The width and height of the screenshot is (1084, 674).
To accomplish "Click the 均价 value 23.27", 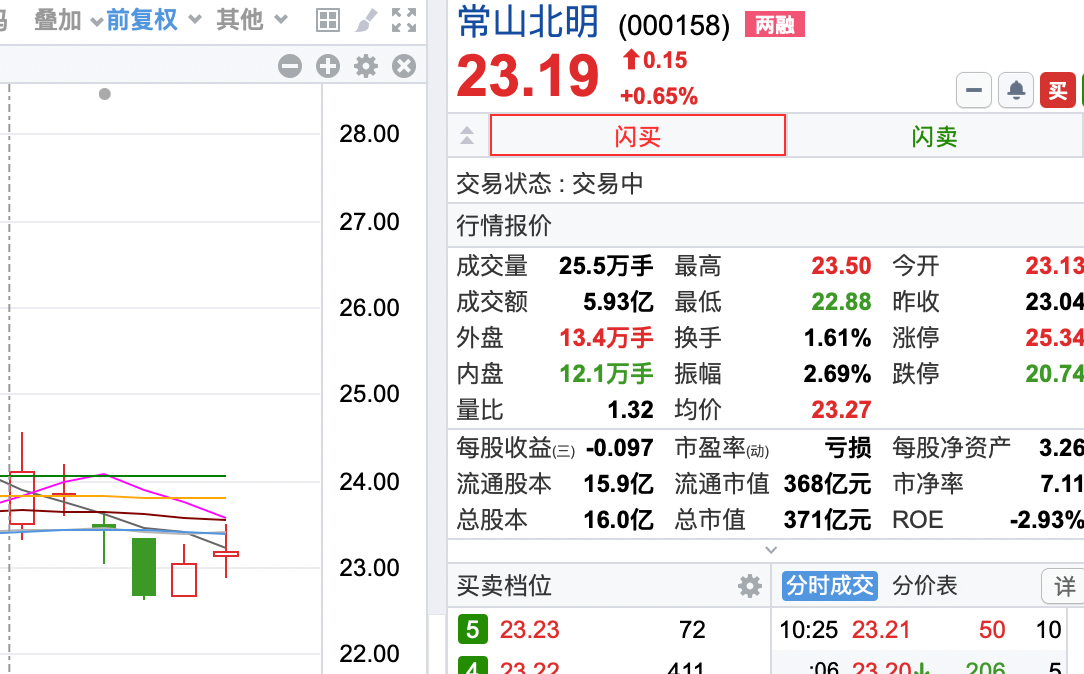I will [x=841, y=410].
